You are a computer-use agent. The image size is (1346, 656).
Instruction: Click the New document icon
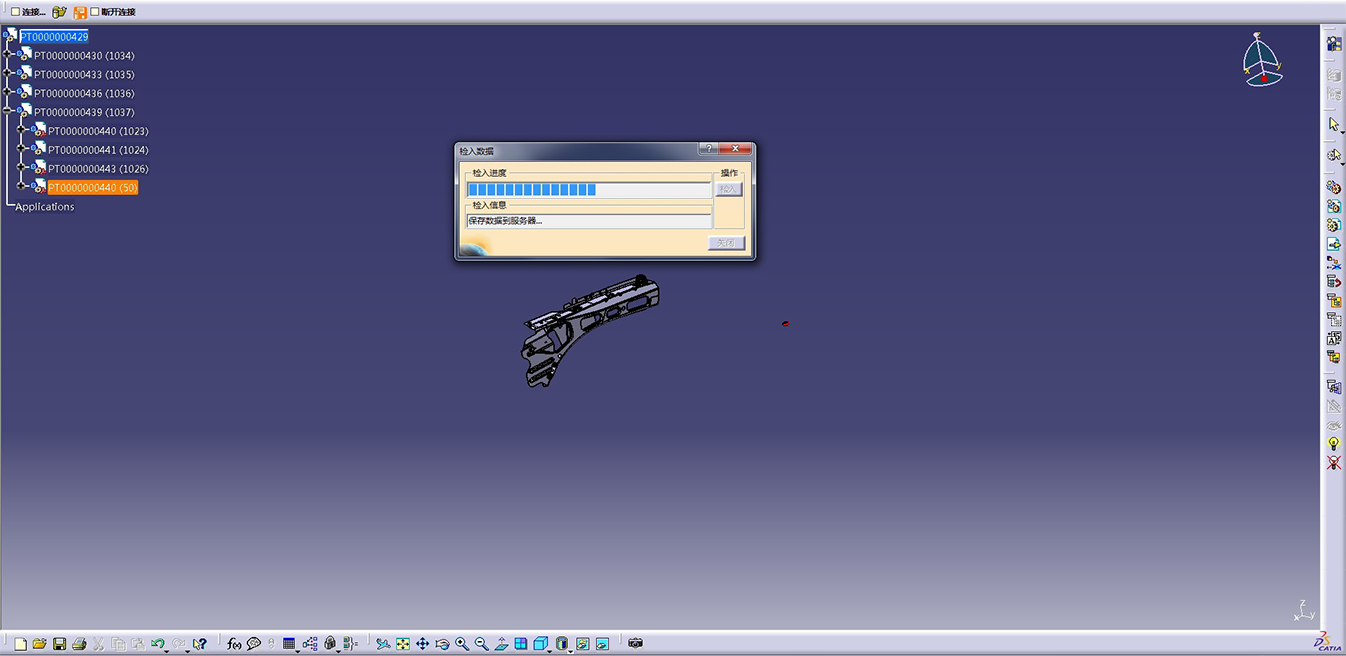coord(20,644)
